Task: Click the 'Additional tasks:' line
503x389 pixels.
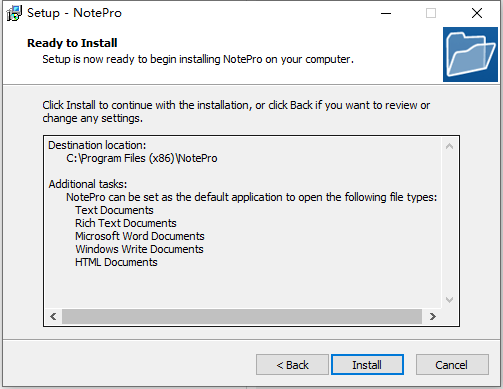Action: [x=88, y=184]
